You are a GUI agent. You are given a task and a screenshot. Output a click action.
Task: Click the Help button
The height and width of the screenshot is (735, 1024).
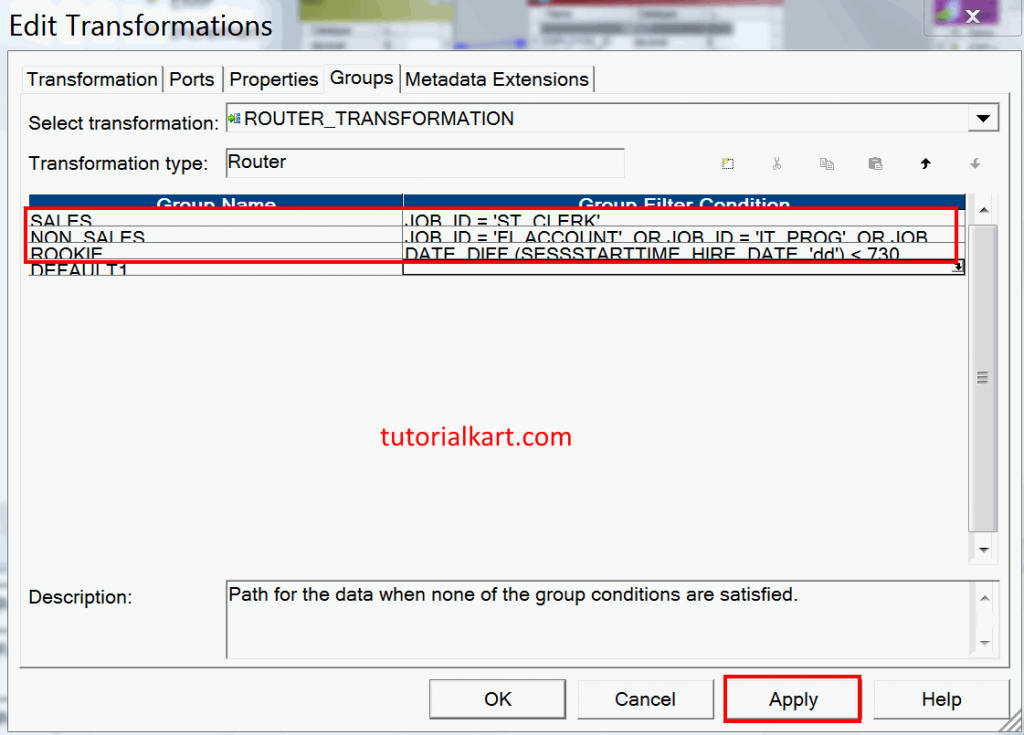940,699
